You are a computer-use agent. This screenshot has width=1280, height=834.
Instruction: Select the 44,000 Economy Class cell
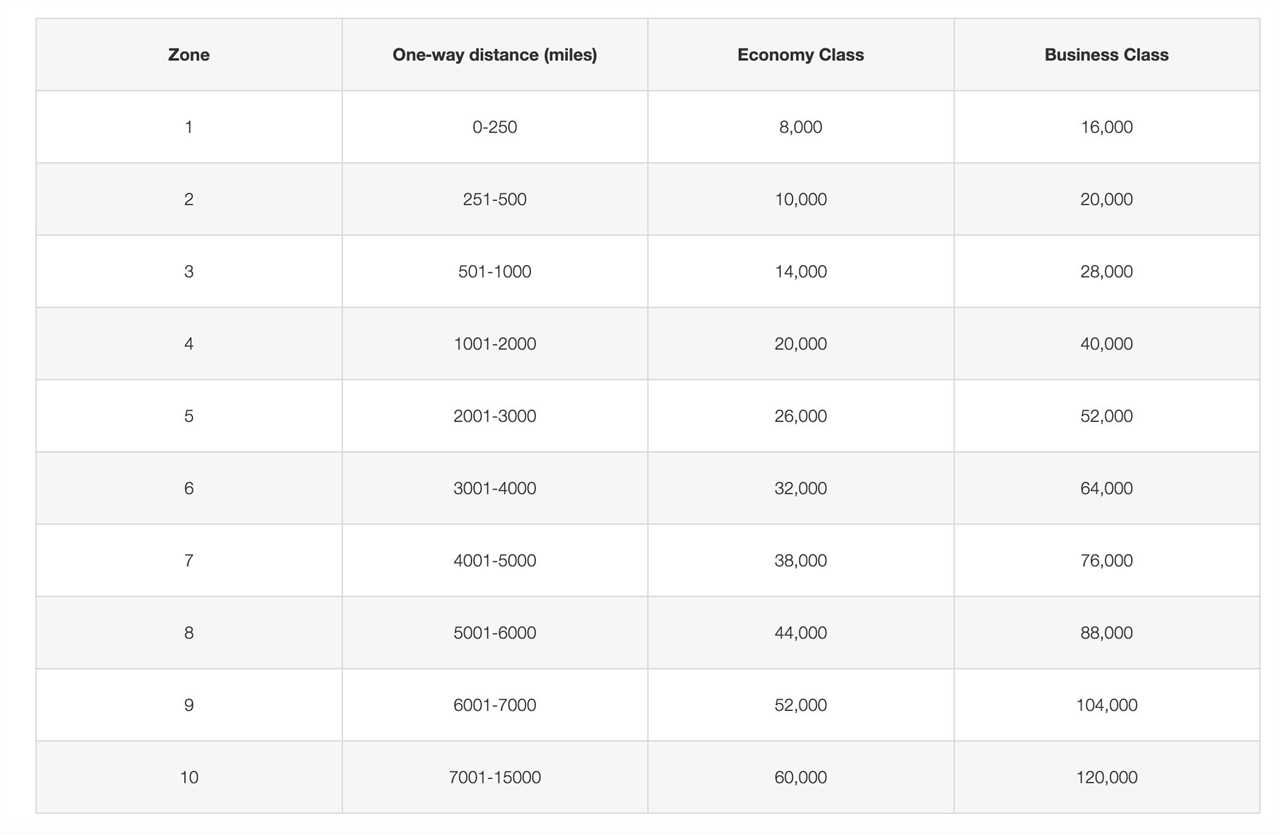pos(801,632)
